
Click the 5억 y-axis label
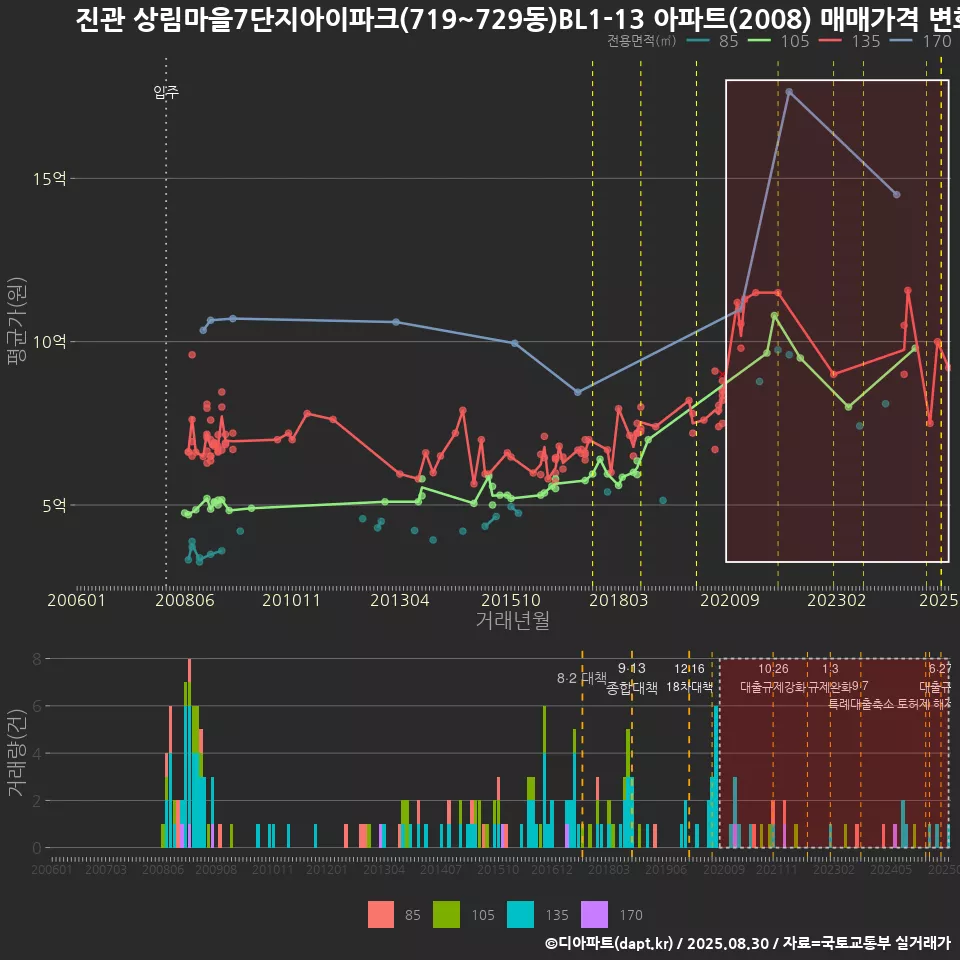click(54, 505)
